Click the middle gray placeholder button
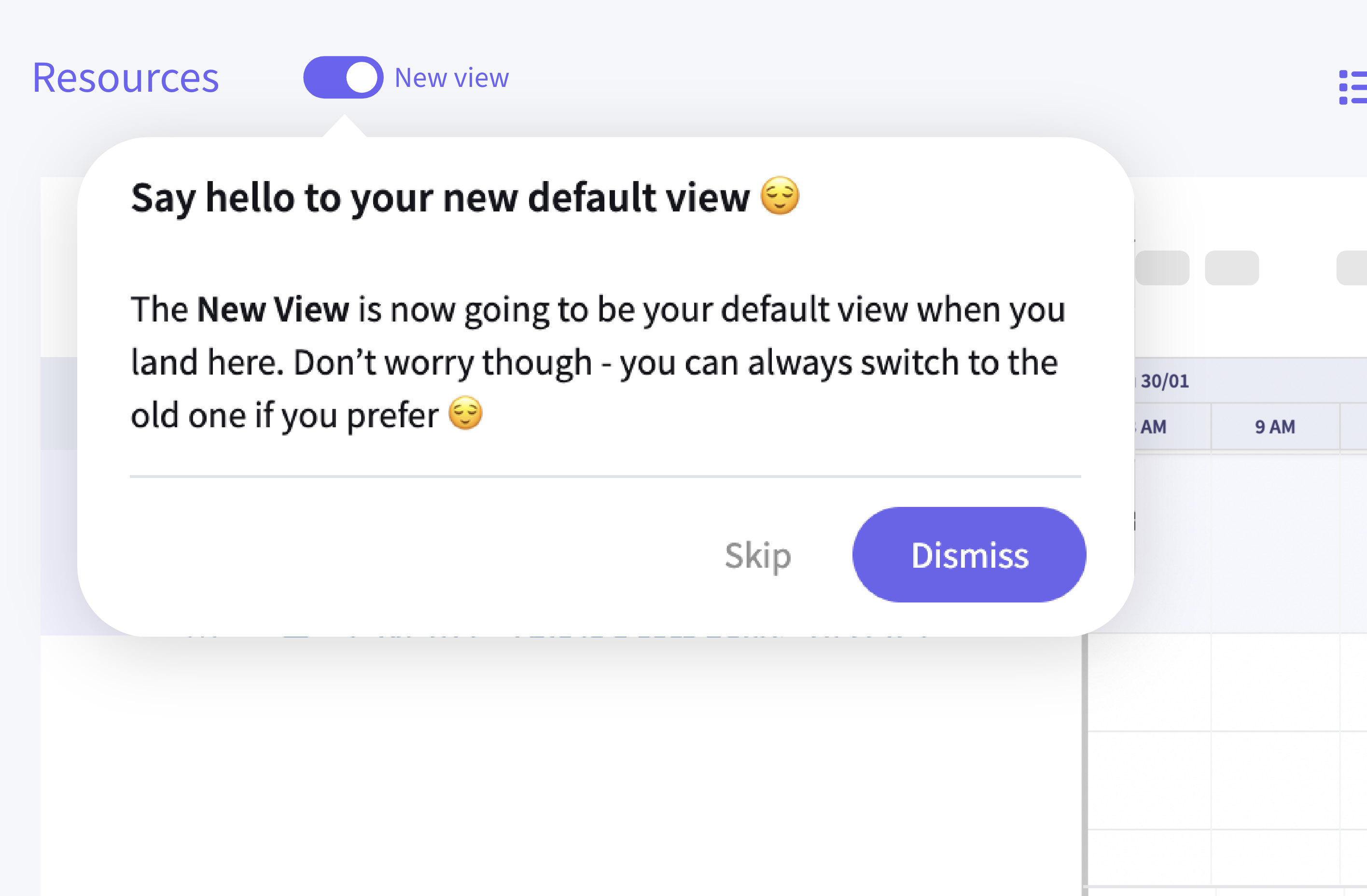This screenshot has width=1367, height=896. click(x=1231, y=267)
